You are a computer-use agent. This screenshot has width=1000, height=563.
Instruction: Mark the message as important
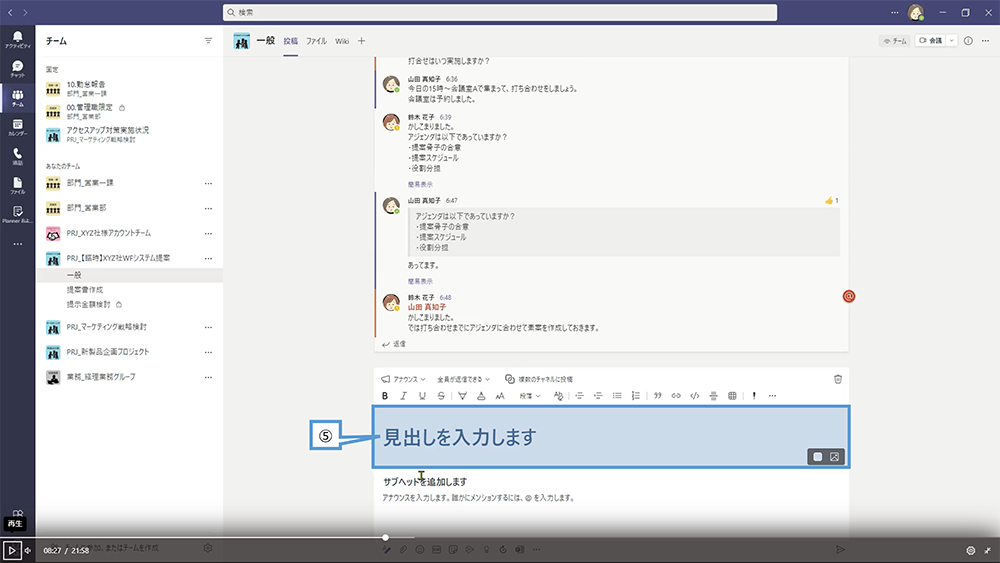754,396
